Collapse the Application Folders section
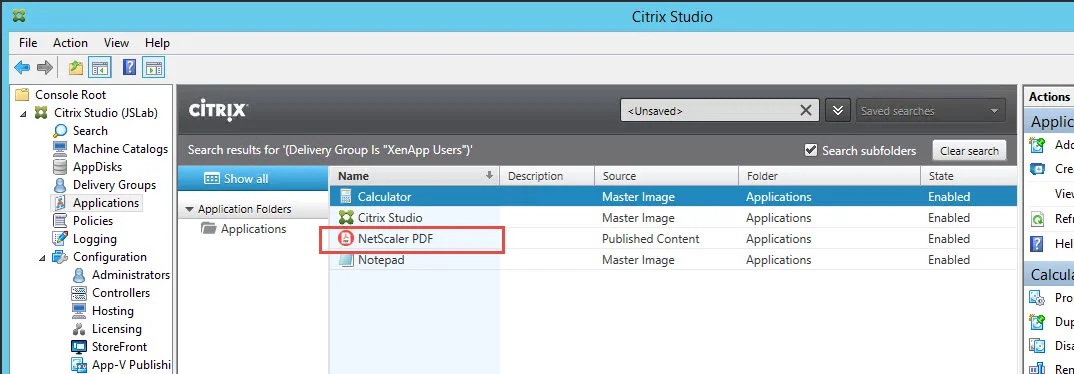 pyautogui.click(x=190, y=209)
